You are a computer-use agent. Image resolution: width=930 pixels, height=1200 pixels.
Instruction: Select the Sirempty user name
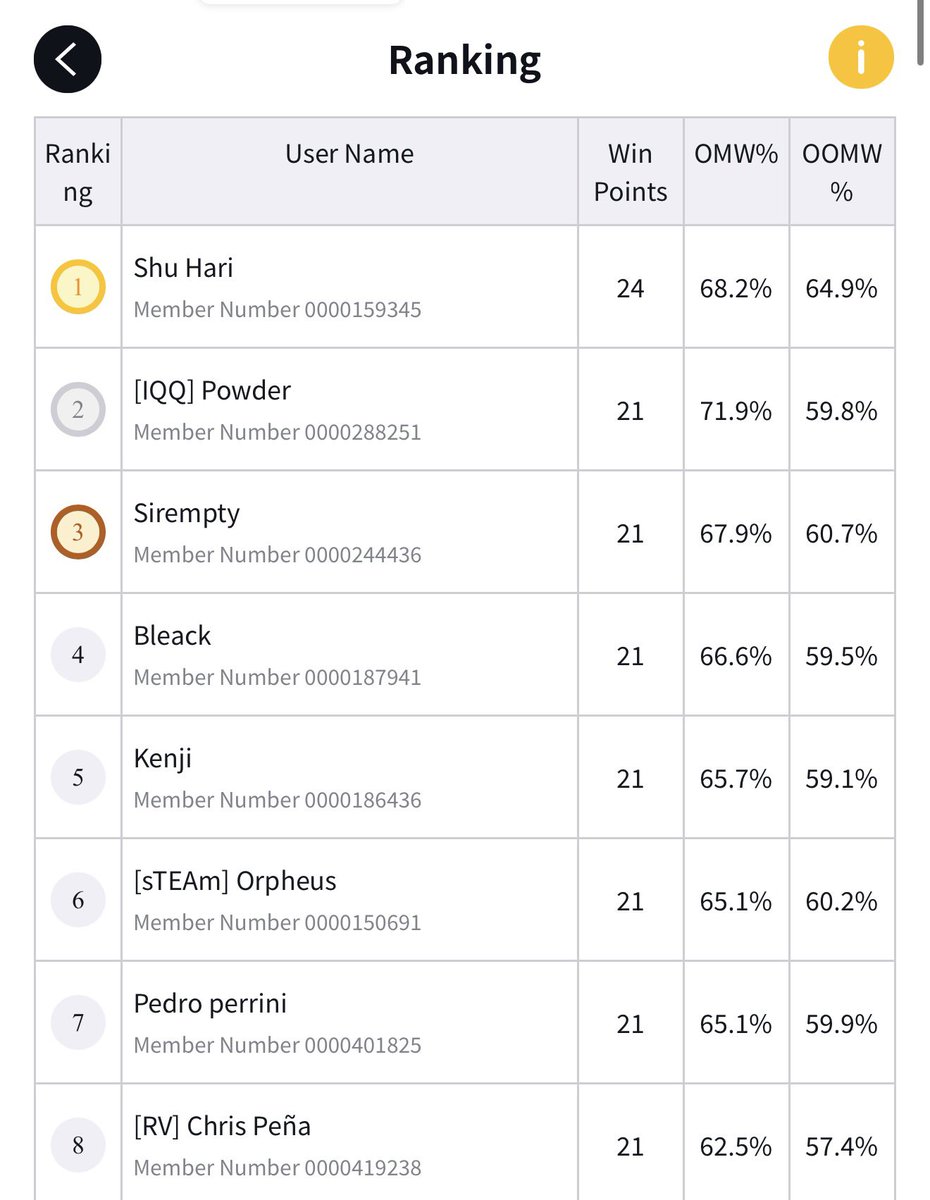(187, 514)
